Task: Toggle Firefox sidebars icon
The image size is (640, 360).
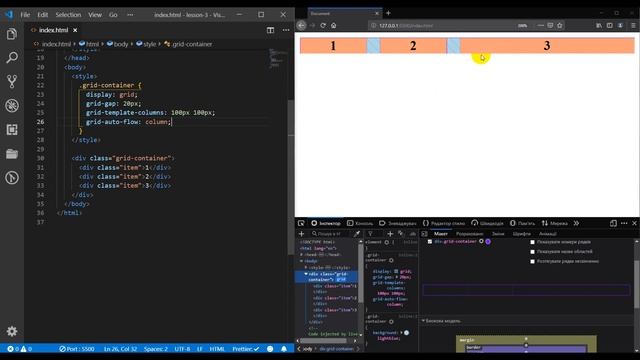Action: [609, 25]
